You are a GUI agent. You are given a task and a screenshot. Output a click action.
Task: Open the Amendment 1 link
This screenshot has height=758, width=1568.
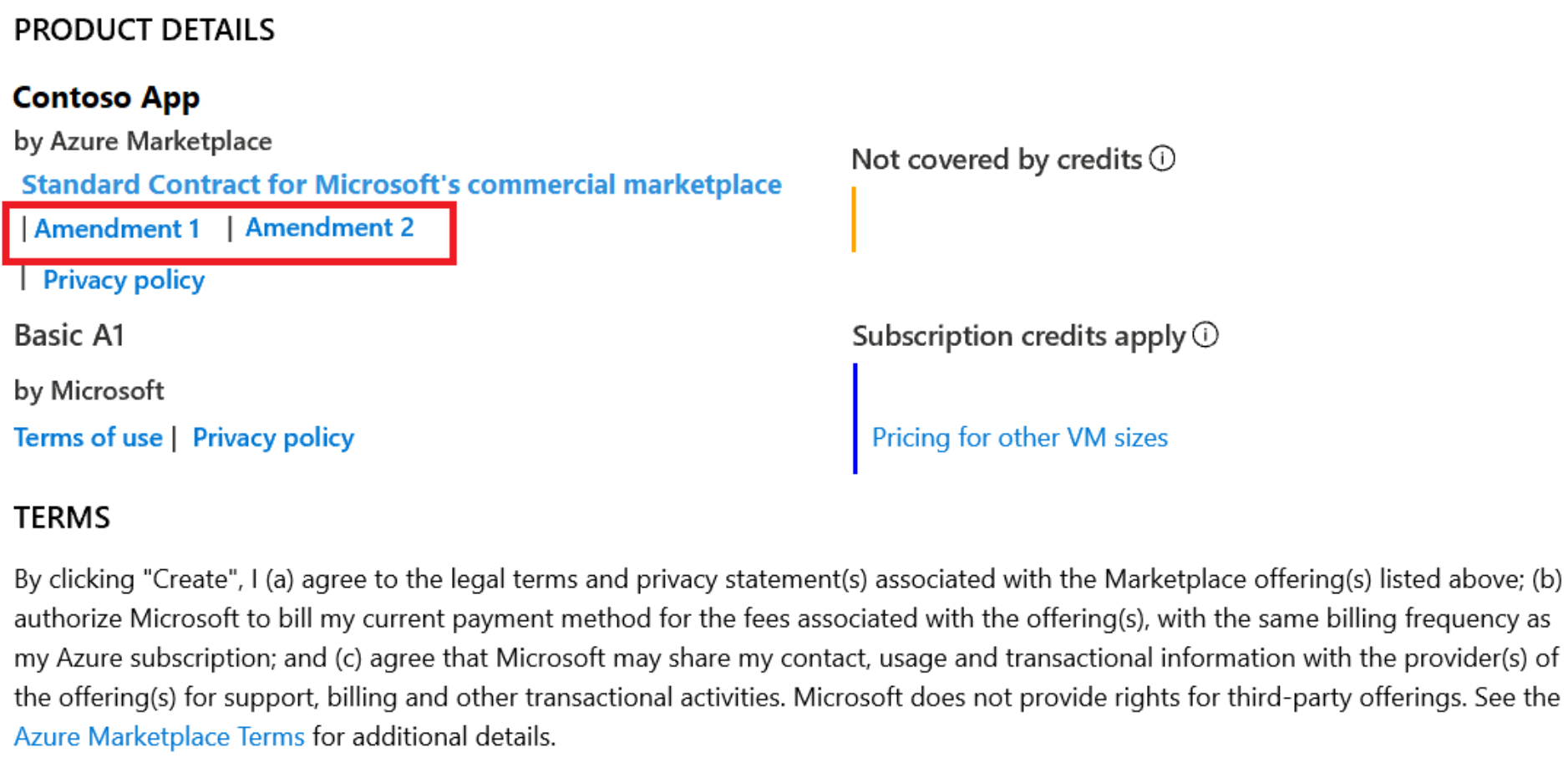117,228
